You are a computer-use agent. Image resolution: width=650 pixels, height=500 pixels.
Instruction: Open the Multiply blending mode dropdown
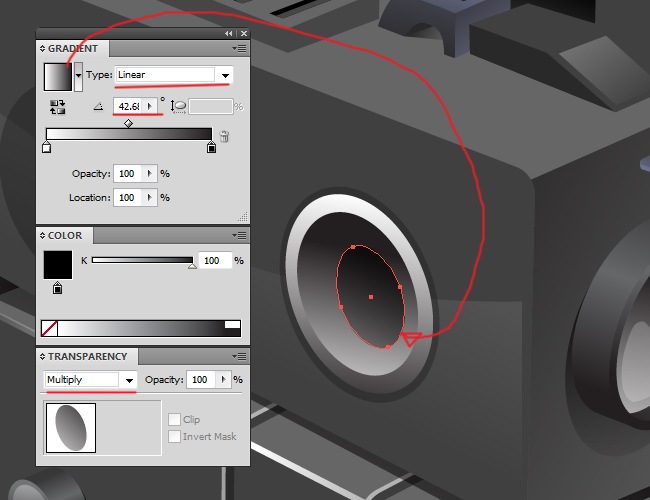pos(90,380)
